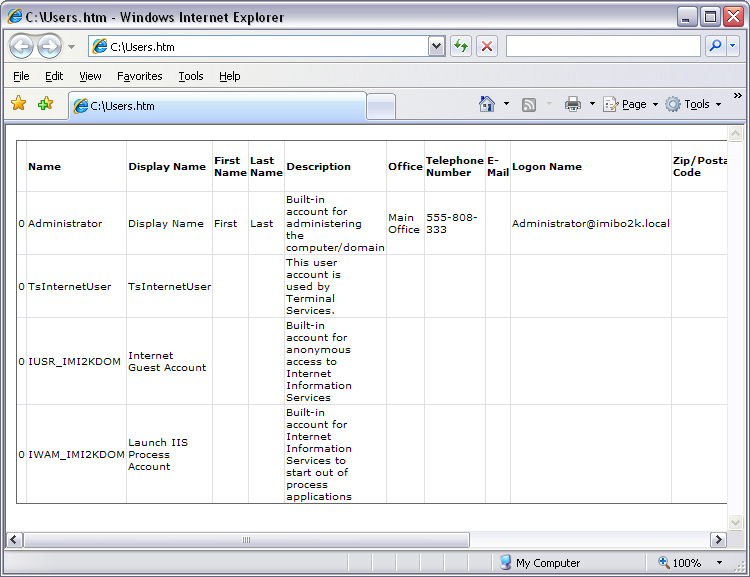The image size is (750, 577).
Task: Click the 'Last Name' column header
Action: pyautogui.click(x=266, y=166)
